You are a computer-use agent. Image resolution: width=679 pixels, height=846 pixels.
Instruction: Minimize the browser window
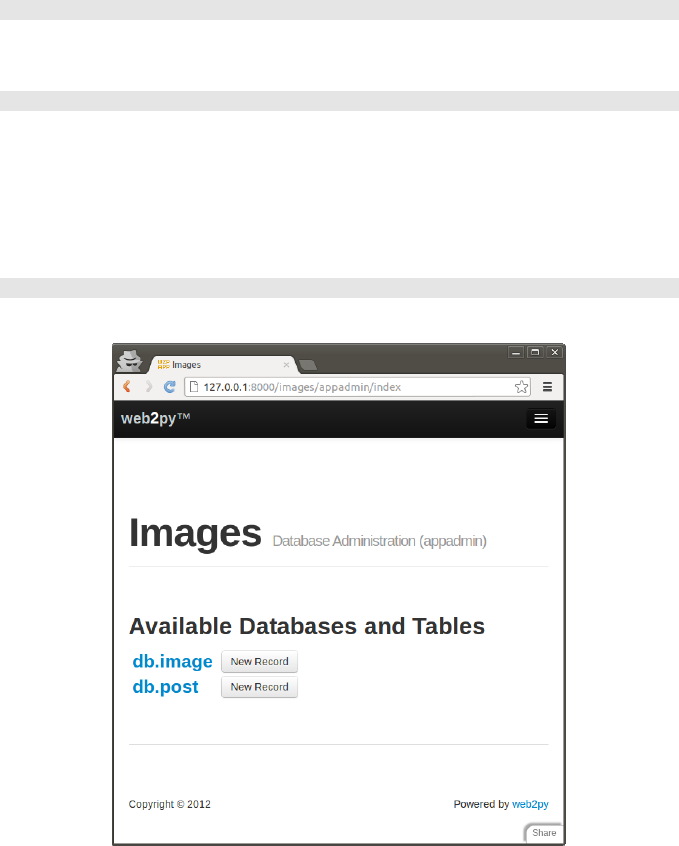point(516,352)
